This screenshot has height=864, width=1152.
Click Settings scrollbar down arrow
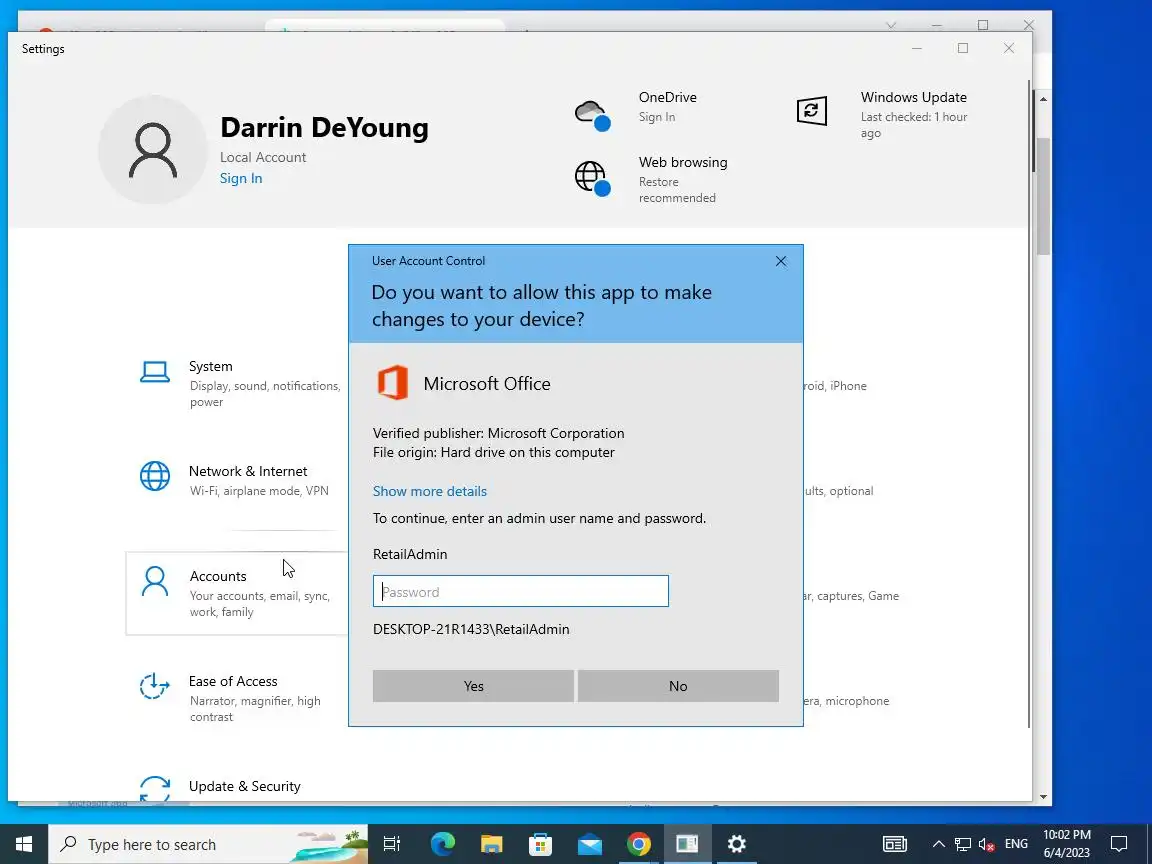click(1043, 797)
